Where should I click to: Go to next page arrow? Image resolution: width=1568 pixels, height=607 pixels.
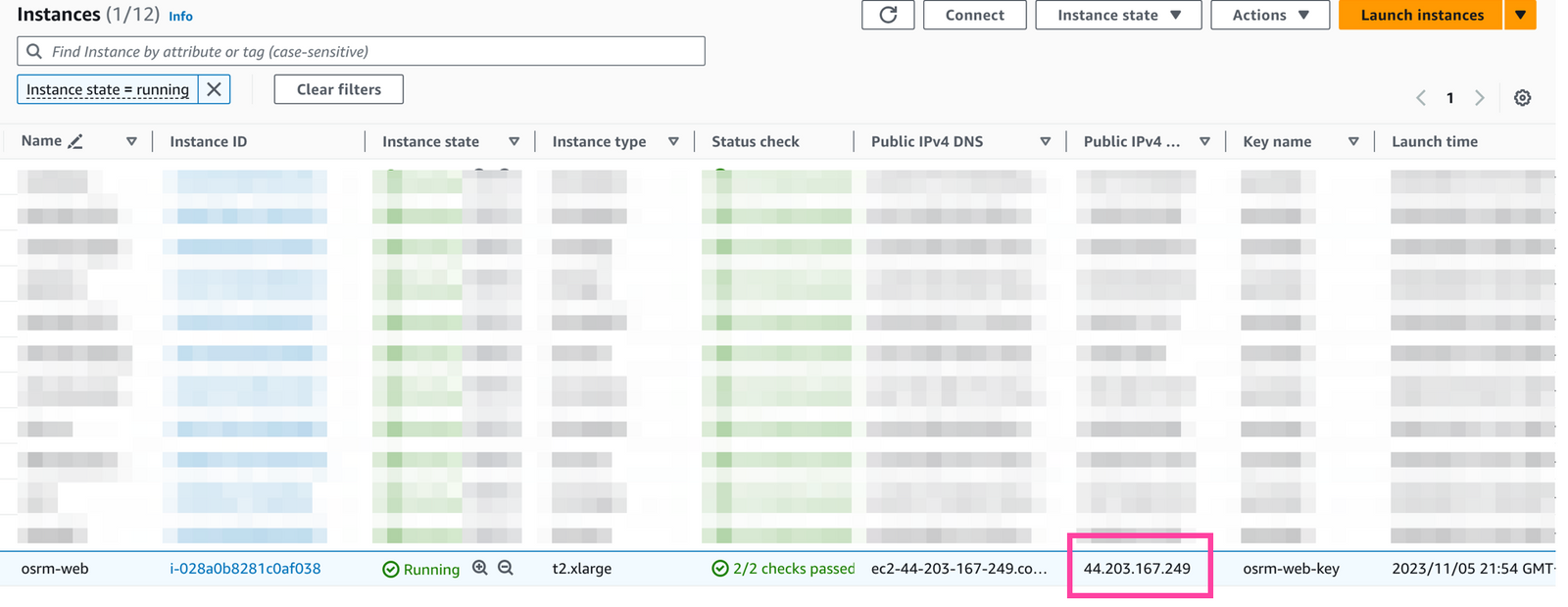coord(1479,98)
